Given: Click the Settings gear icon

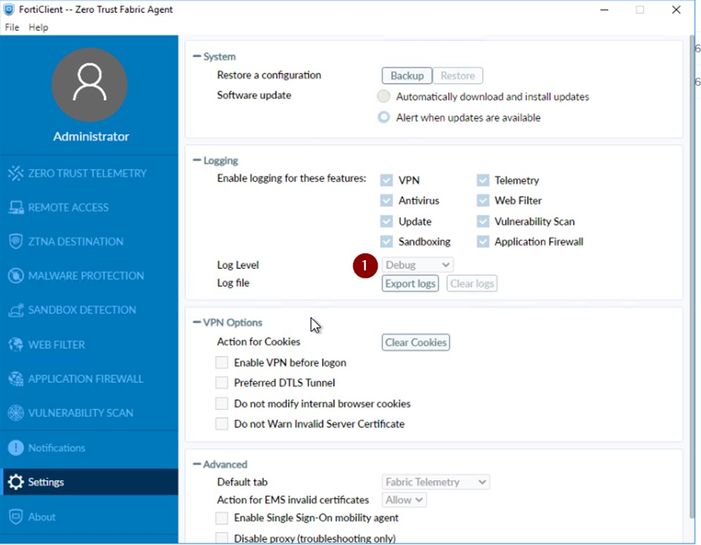Looking at the screenshot, I should [x=16, y=482].
